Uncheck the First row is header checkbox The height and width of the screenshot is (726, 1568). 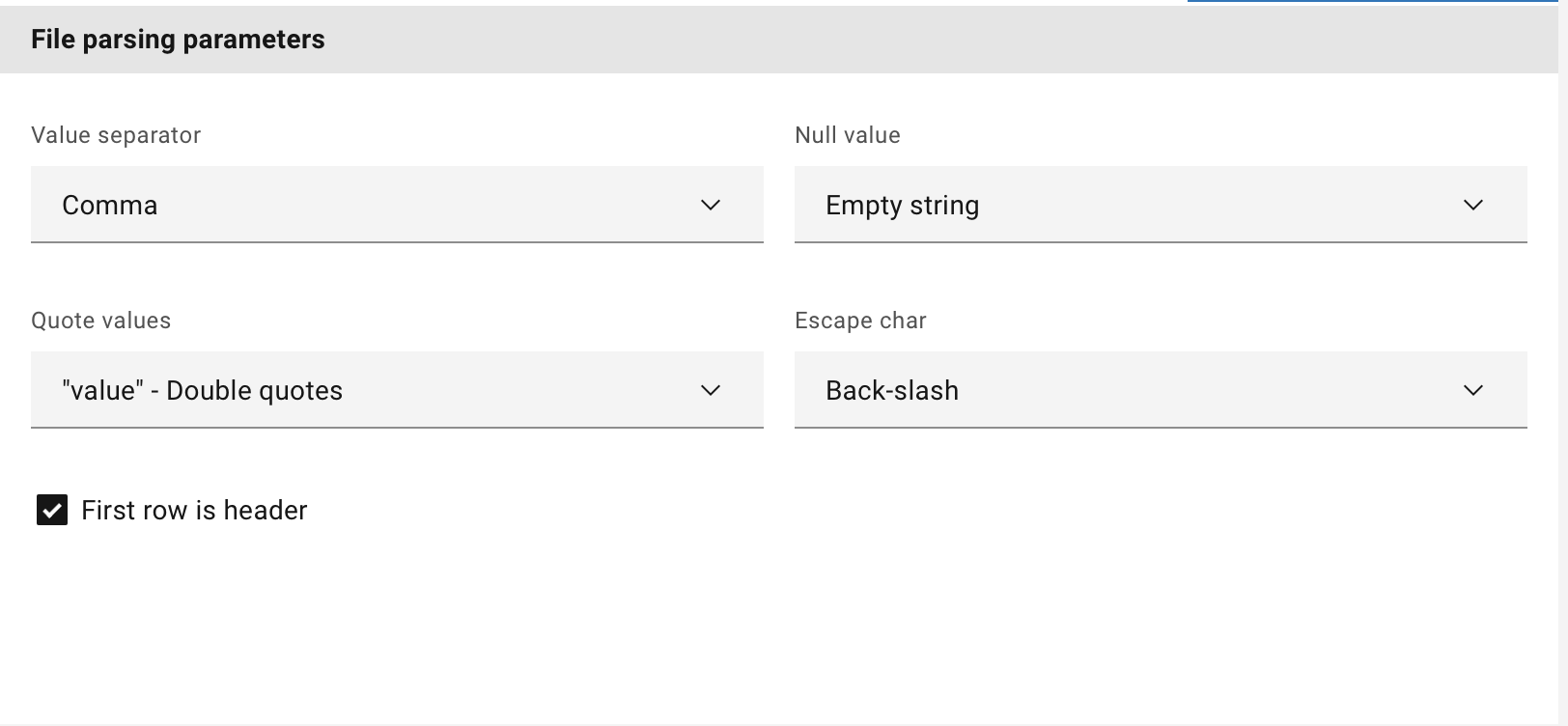[52, 510]
